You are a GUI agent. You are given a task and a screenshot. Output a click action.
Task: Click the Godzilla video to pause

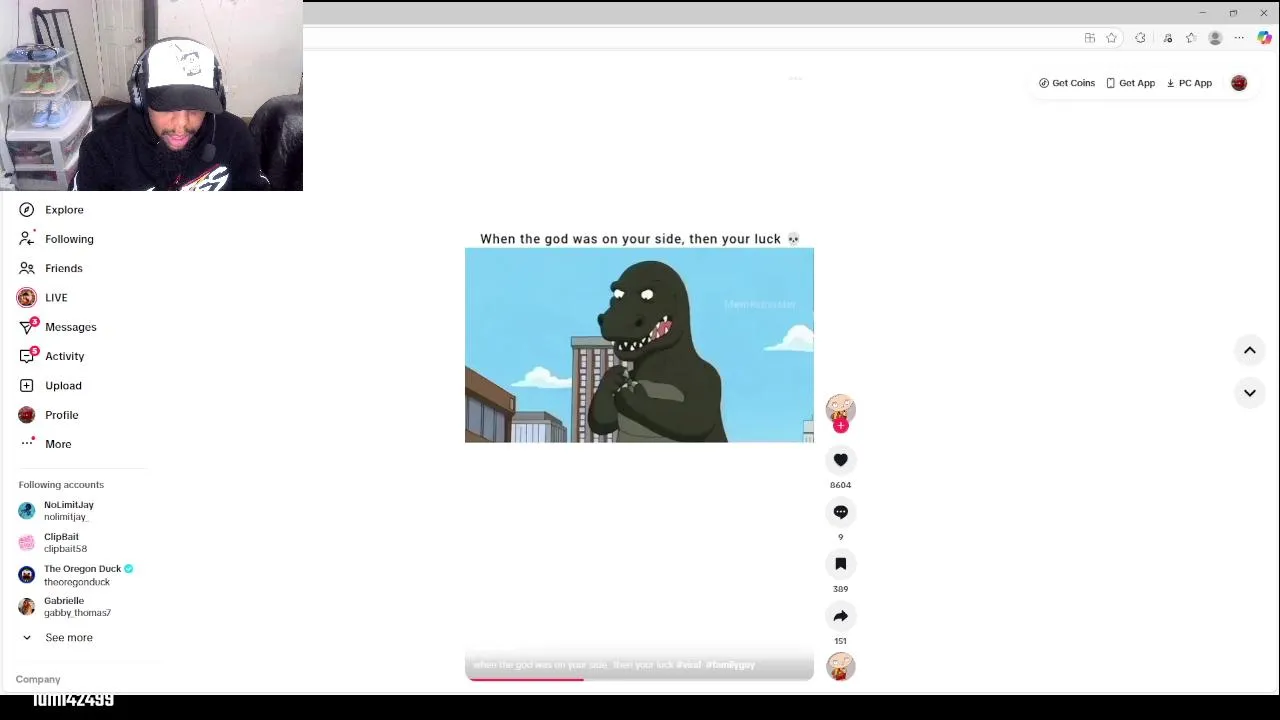639,345
